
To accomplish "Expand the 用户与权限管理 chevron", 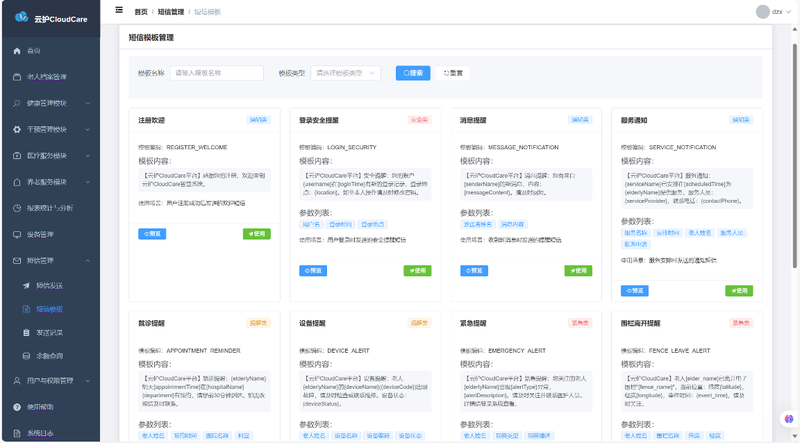I will (x=88, y=381).
